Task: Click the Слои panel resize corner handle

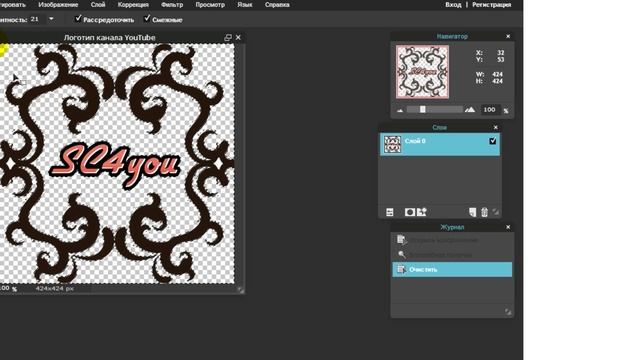Action: 496,211
